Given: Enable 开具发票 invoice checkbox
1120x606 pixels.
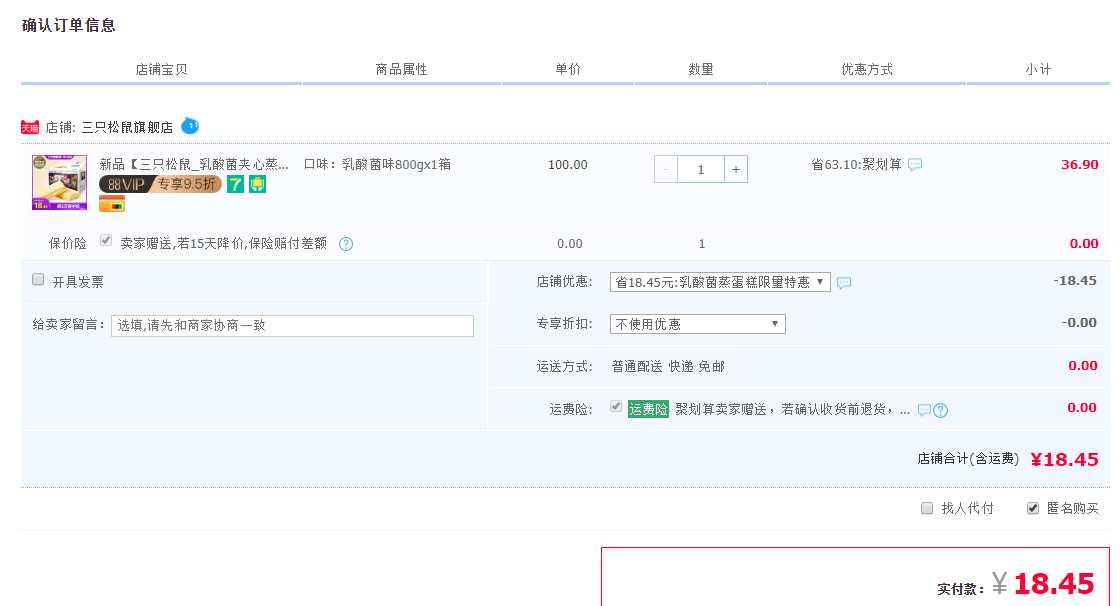Looking at the screenshot, I should [x=39, y=279].
